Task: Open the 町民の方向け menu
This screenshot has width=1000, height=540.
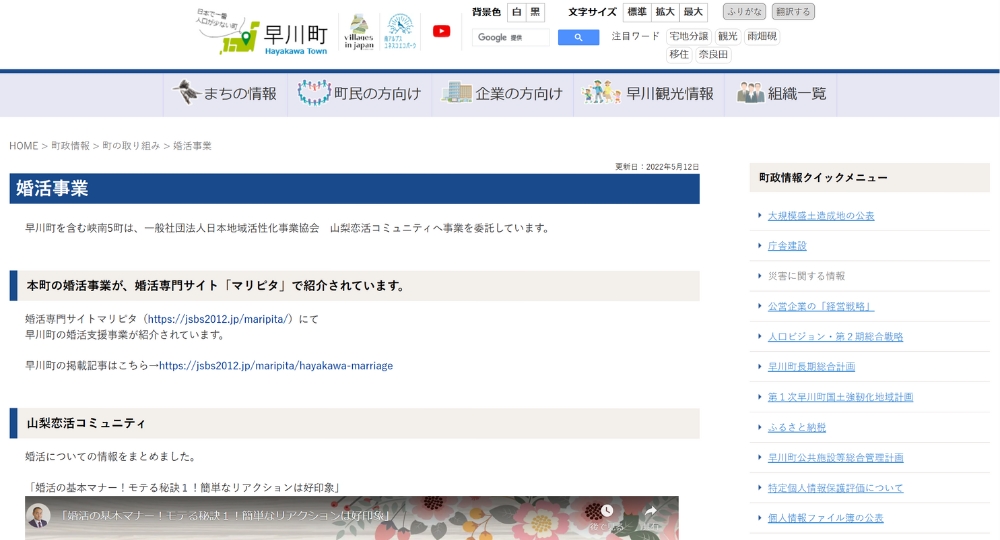Action: (x=360, y=94)
